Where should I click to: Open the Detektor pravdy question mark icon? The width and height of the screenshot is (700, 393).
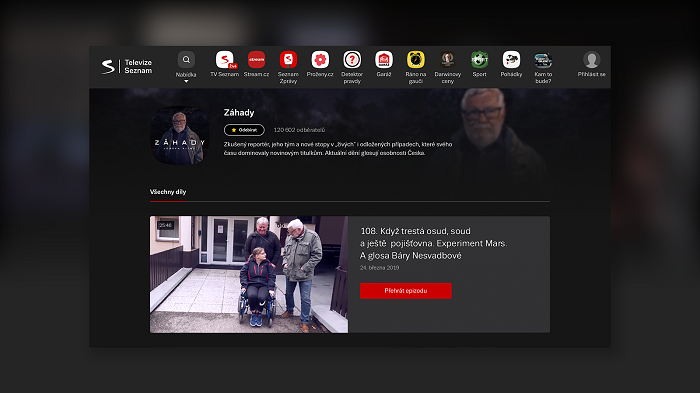pos(352,59)
